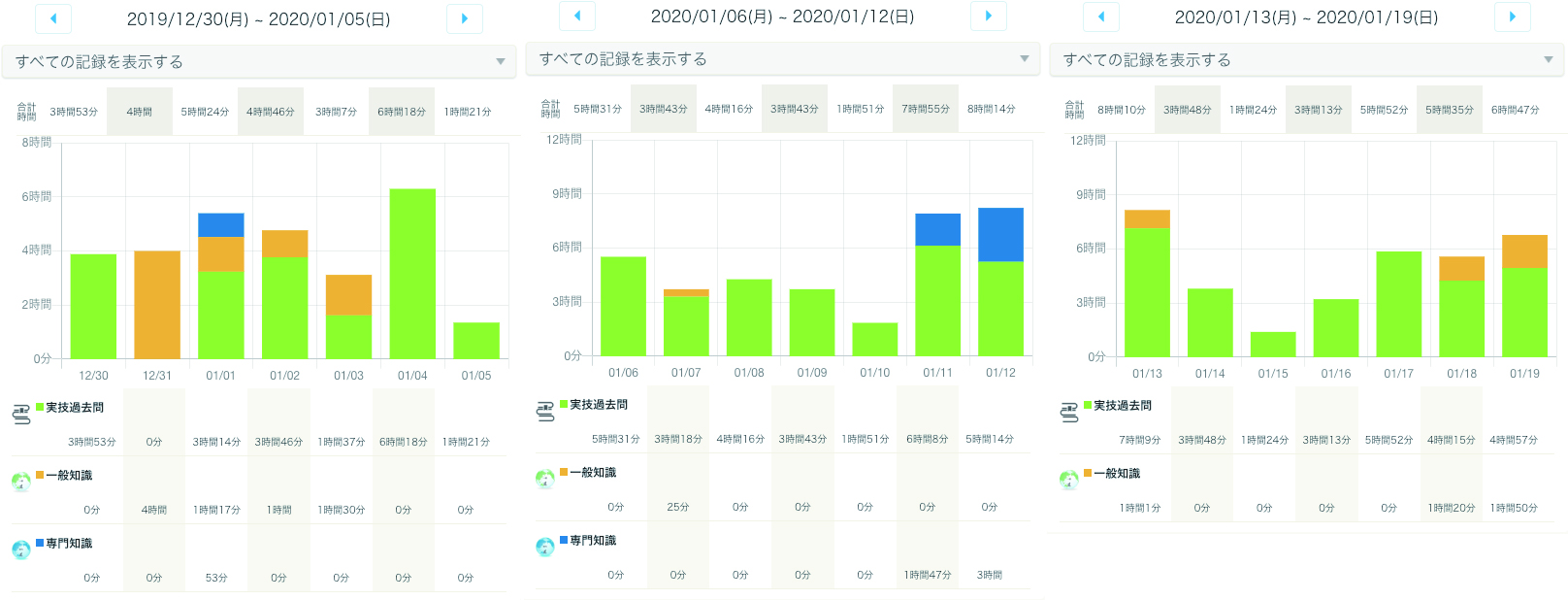Click total time 7時間55分 in header
1568x600 pixels.
tap(926, 109)
